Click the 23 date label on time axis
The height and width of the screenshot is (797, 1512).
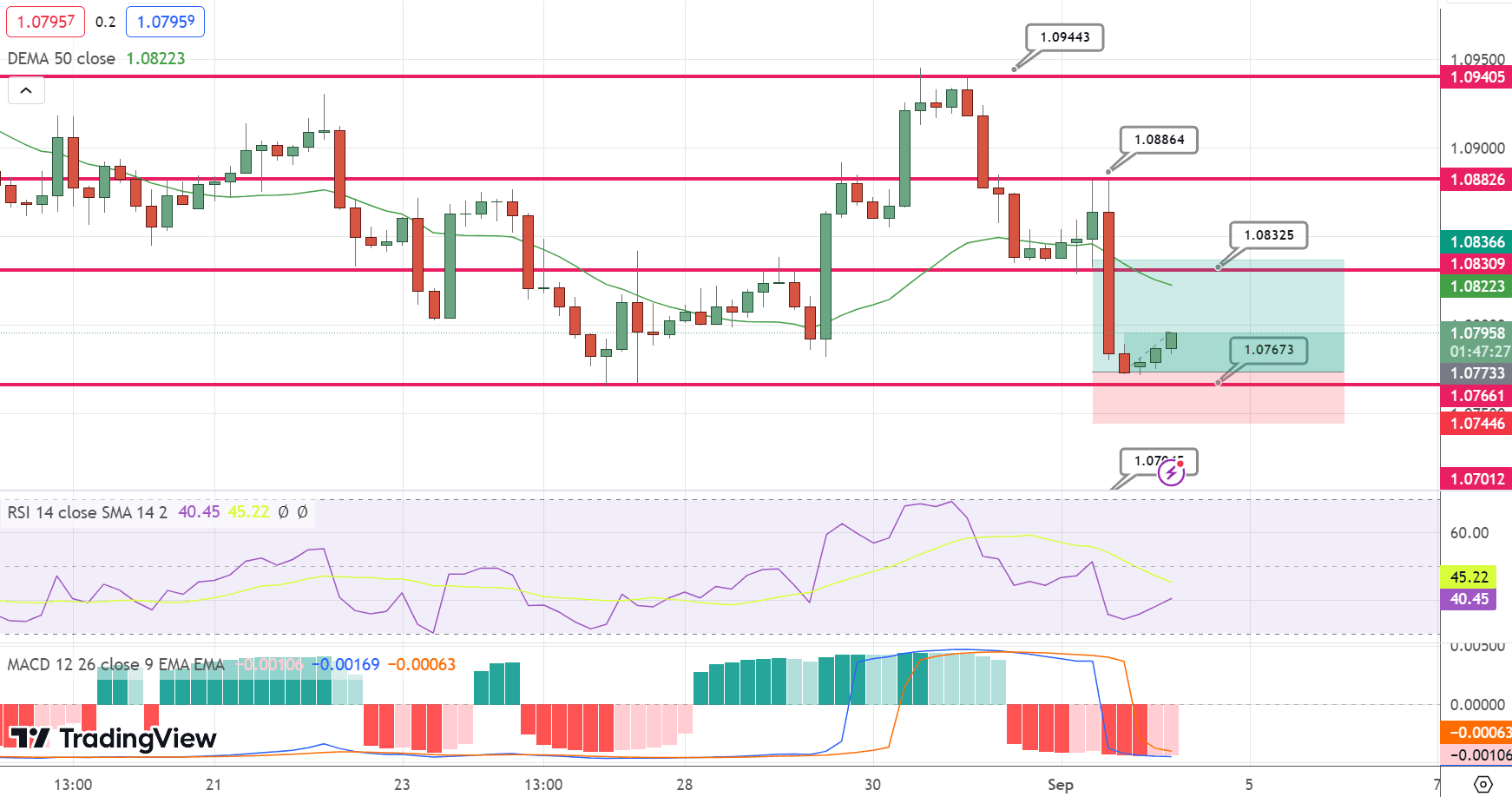coord(402,785)
